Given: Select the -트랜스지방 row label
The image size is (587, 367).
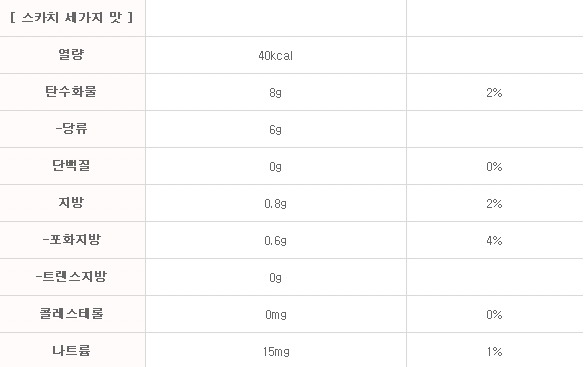Looking at the screenshot, I should pos(71,276).
